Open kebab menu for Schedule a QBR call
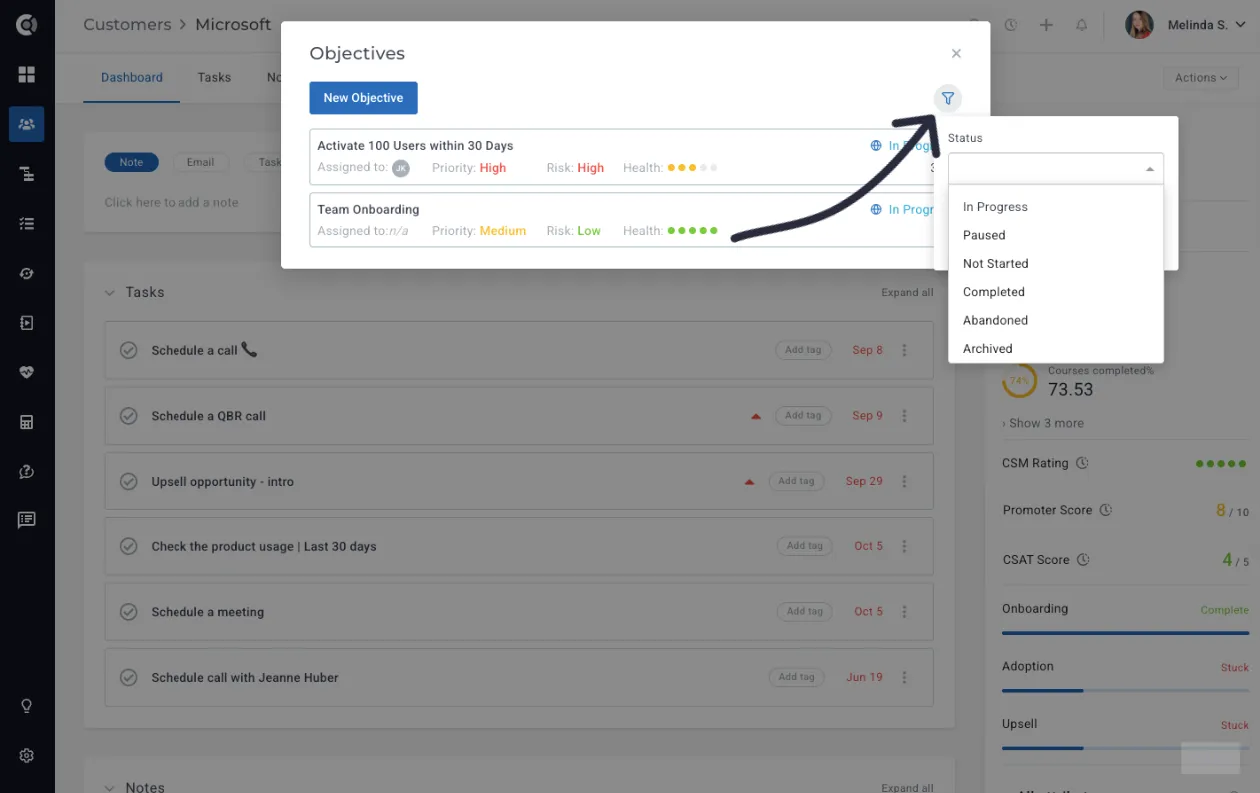The height and width of the screenshot is (793, 1260). pos(905,416)
